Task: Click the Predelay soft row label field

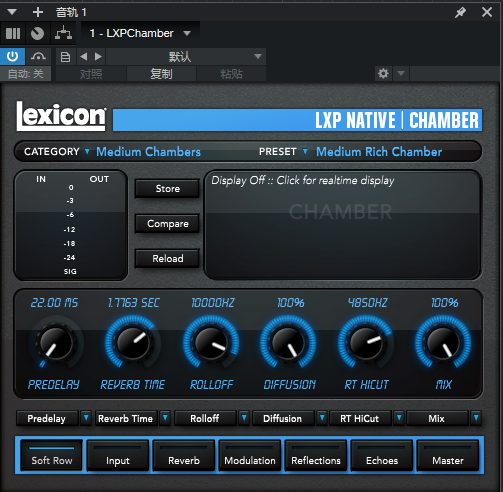Action: click(x=47, y=418)
